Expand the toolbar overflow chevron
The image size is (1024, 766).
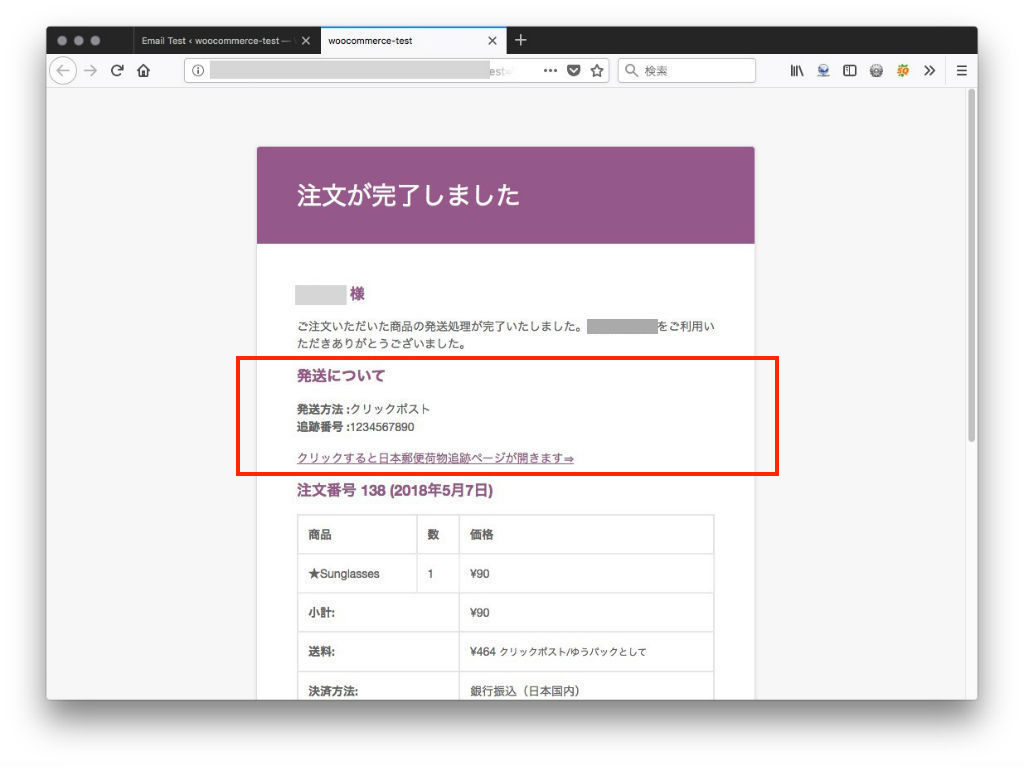[929, 71]
